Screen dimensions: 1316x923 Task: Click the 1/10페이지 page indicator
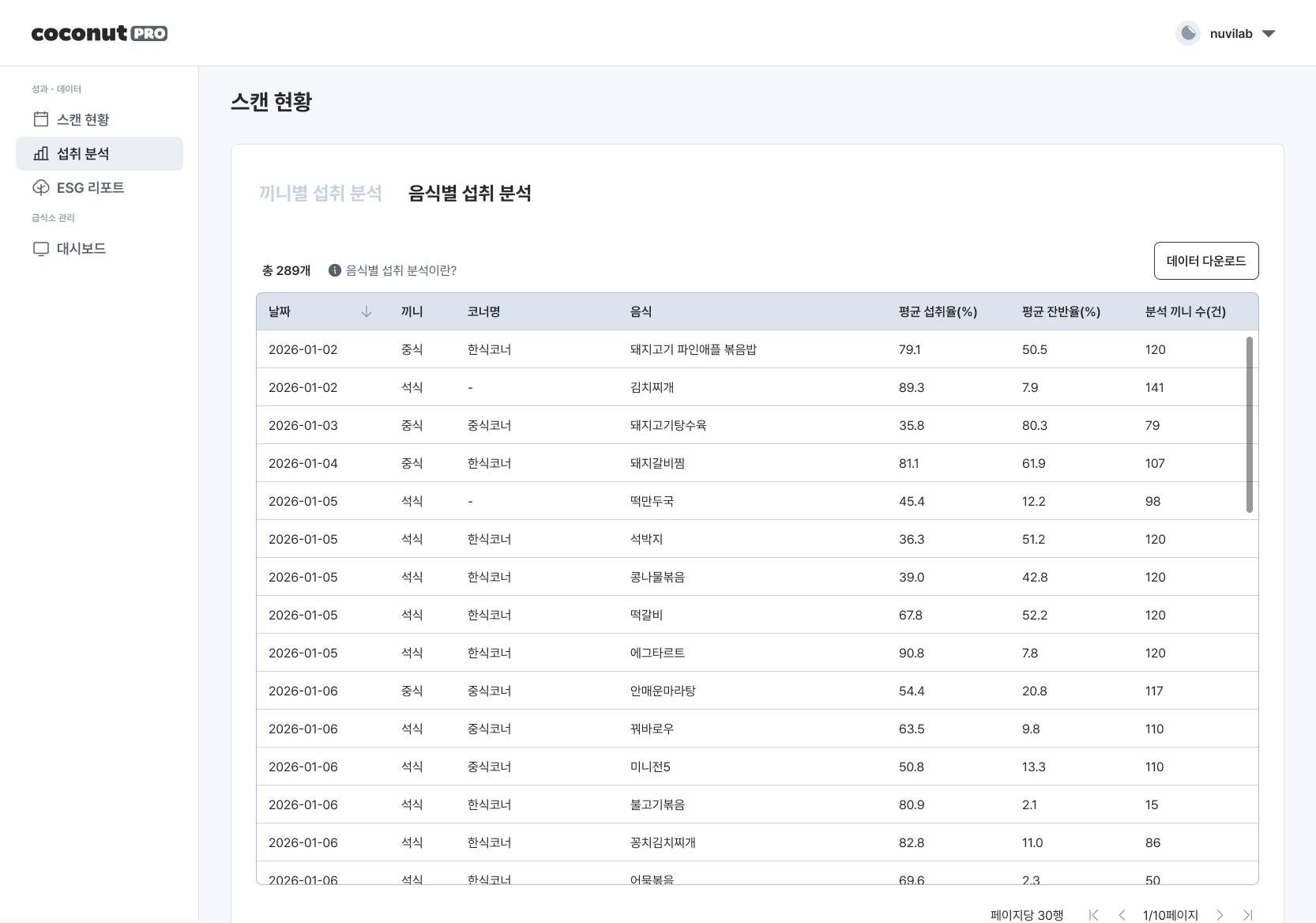(x=1171, y=915)
